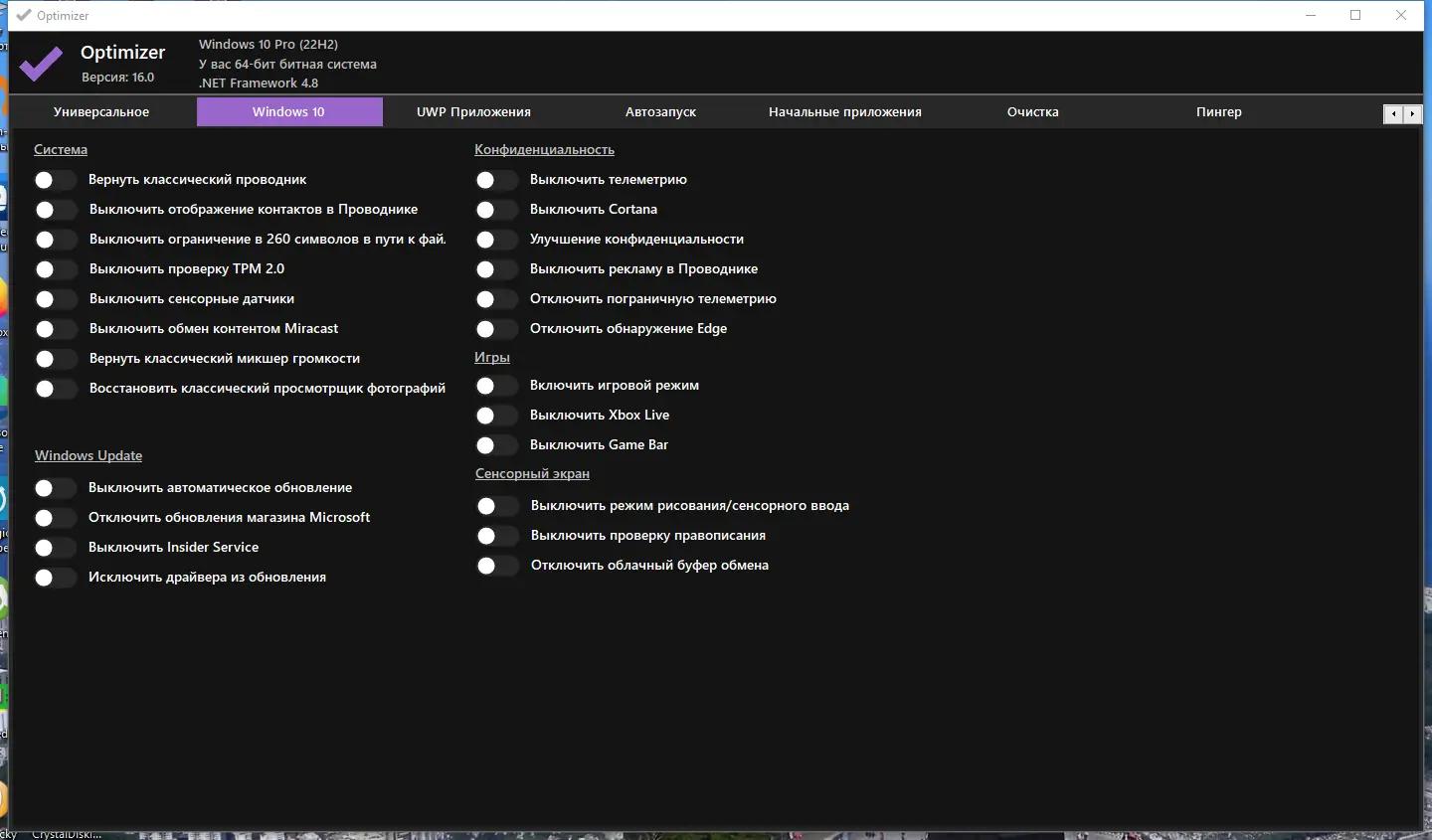Image resolution: width=1432 pixels, height=840 pixels.
Task: Click the .NET Framework 4.8 text
Action: [x=259, y=84]
